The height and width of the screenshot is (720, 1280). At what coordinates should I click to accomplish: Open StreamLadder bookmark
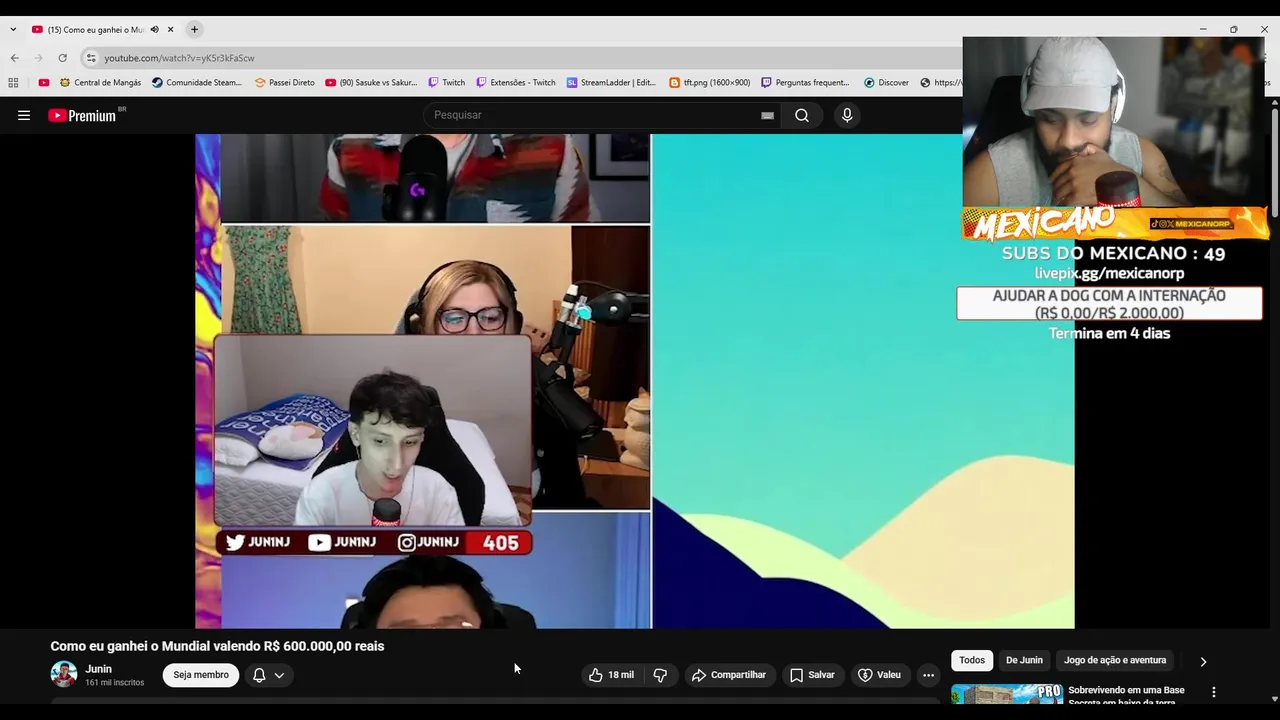(611, 83)
